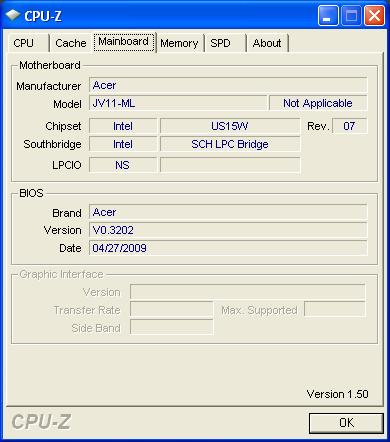Click the Manufacturer field showing Acer
This screenshot has width=390, height=442.
[x=228, y=85]
